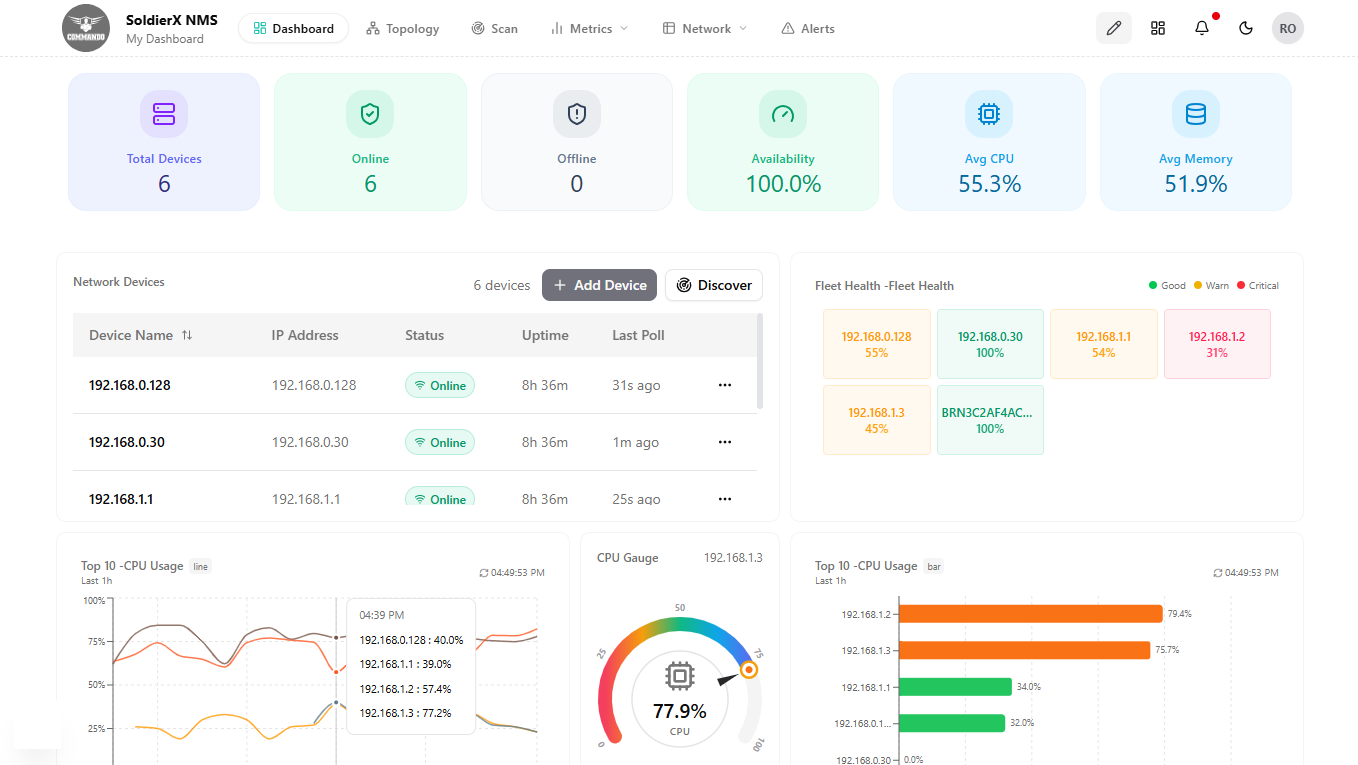This screenshot has width=1358, height=765.
Task: Go to the Scan tab
Action: 495,28
